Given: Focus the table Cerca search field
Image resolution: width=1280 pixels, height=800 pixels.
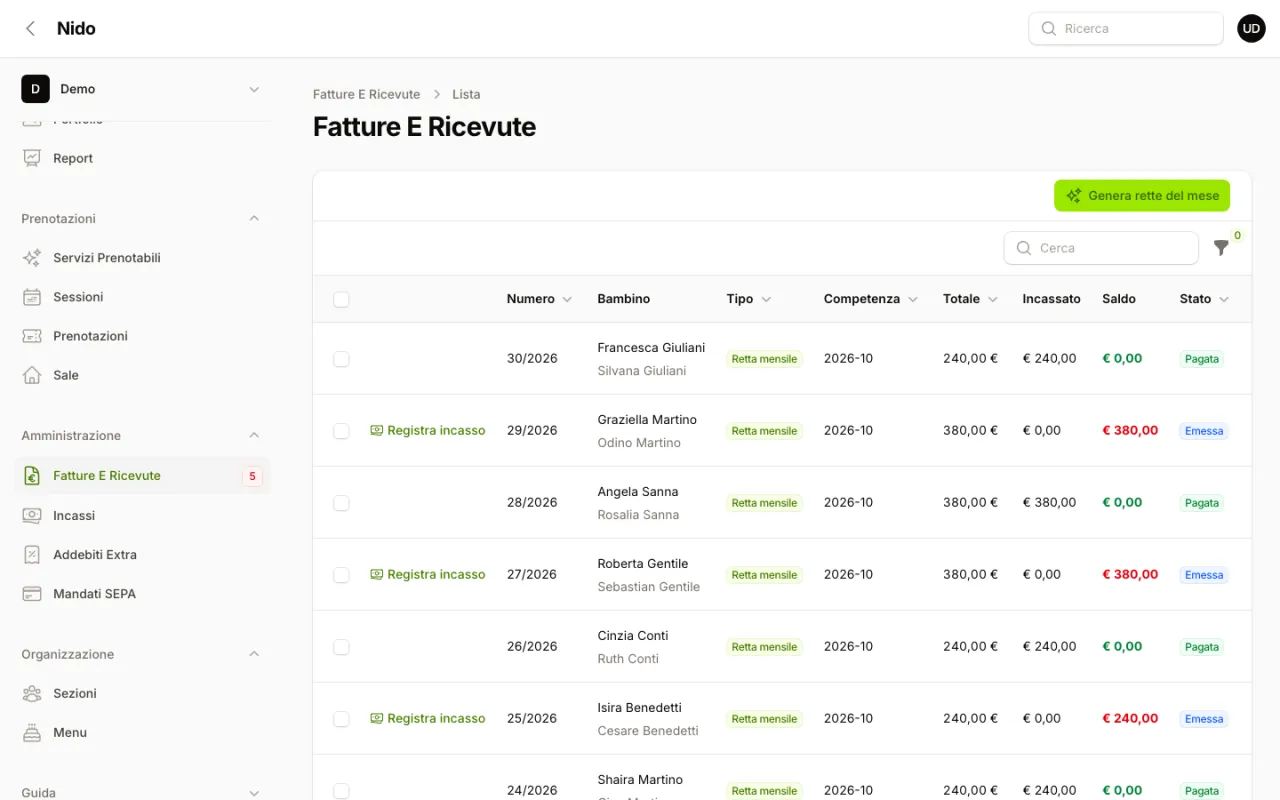Looking at the screenshot, I should pos(1101,248).
